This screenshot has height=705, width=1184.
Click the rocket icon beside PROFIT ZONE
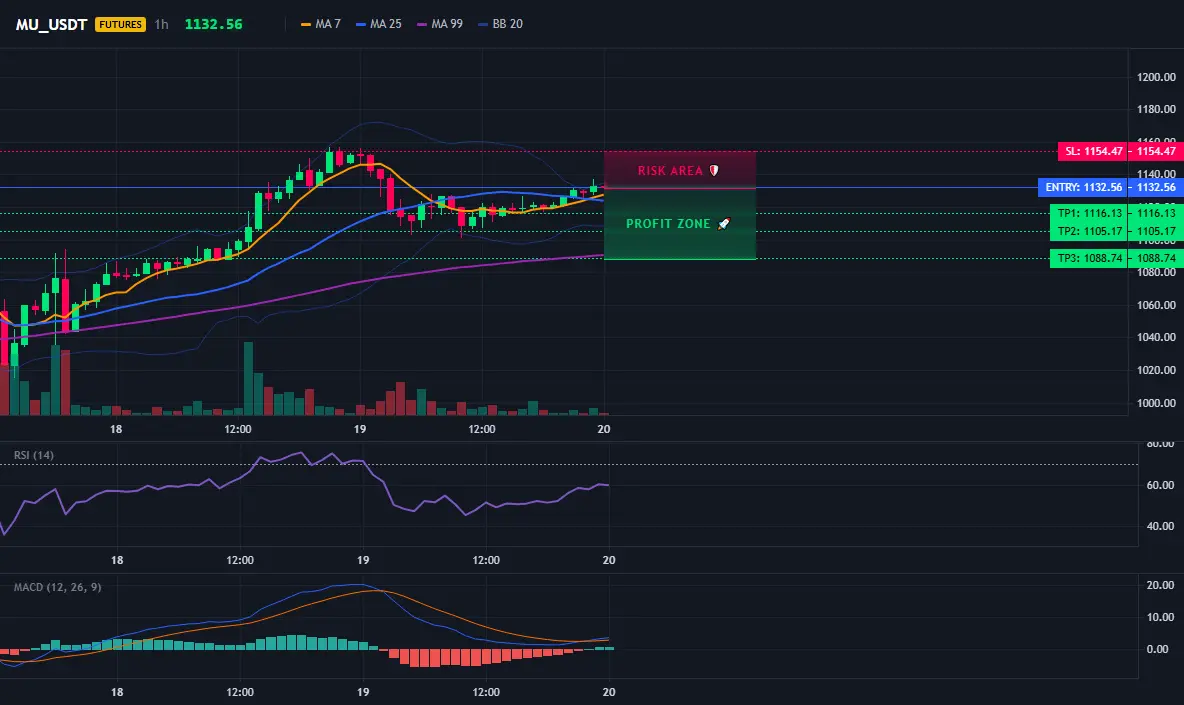point(723,223)
